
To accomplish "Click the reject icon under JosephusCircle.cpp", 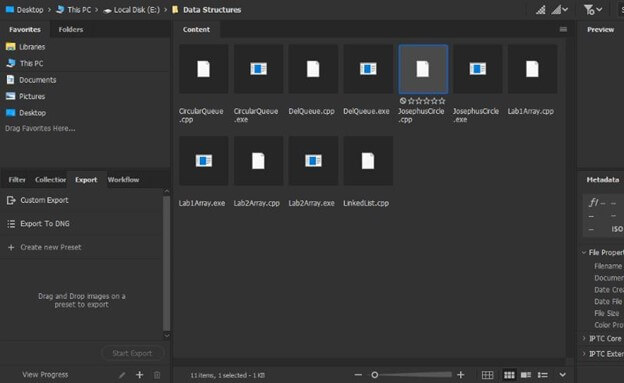I will pyautogui.click(x=403, y=101).
